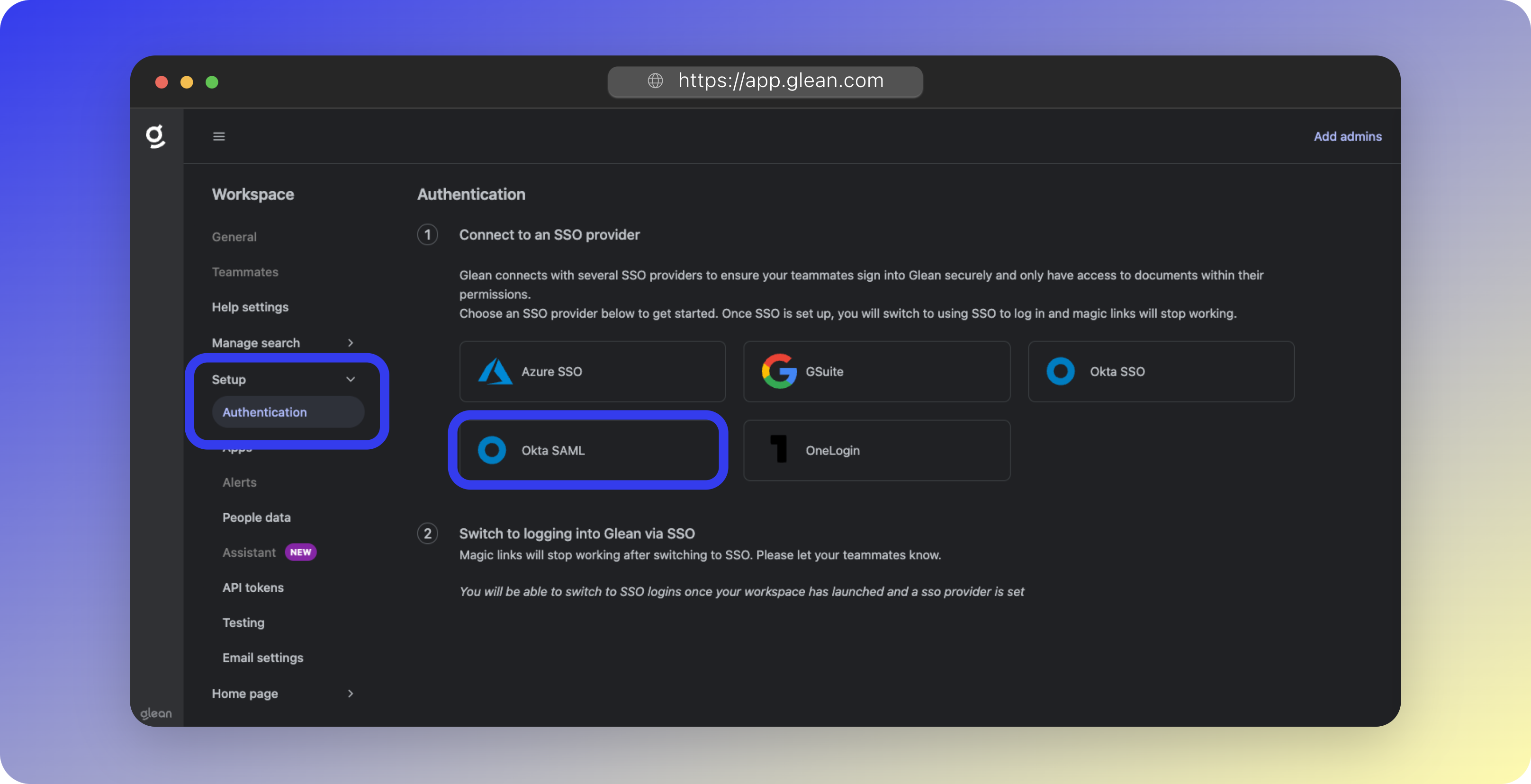Click the Okta SSO circle logo
The height and width of the screenshot is (784, 1531).
click(x=1060, y=372)
